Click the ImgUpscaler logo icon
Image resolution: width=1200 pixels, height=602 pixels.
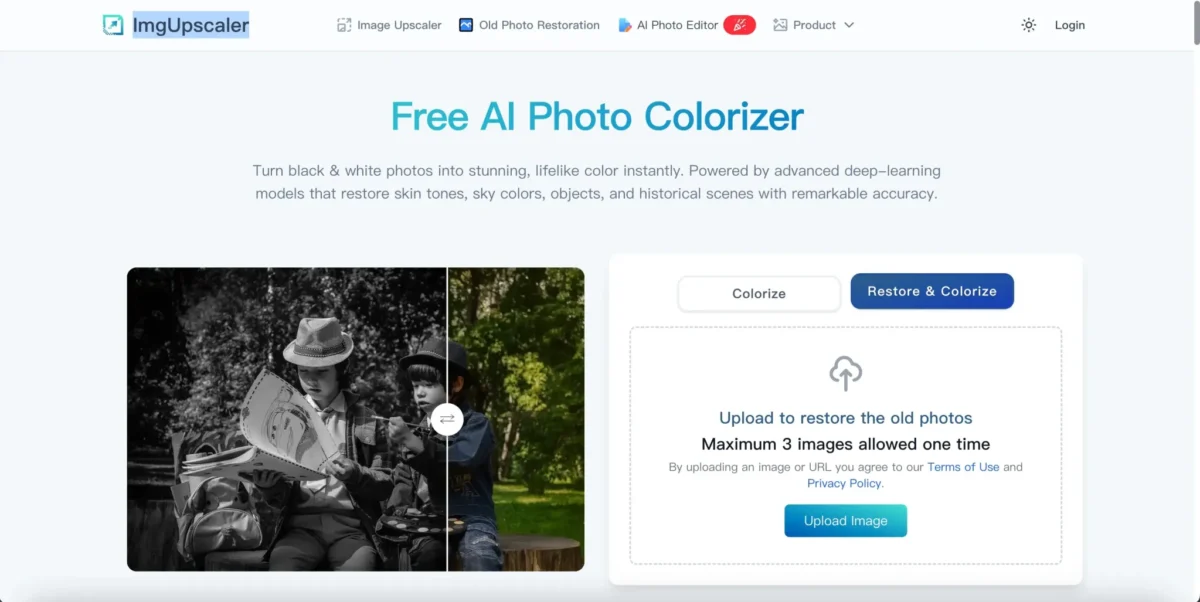(113, 25)
